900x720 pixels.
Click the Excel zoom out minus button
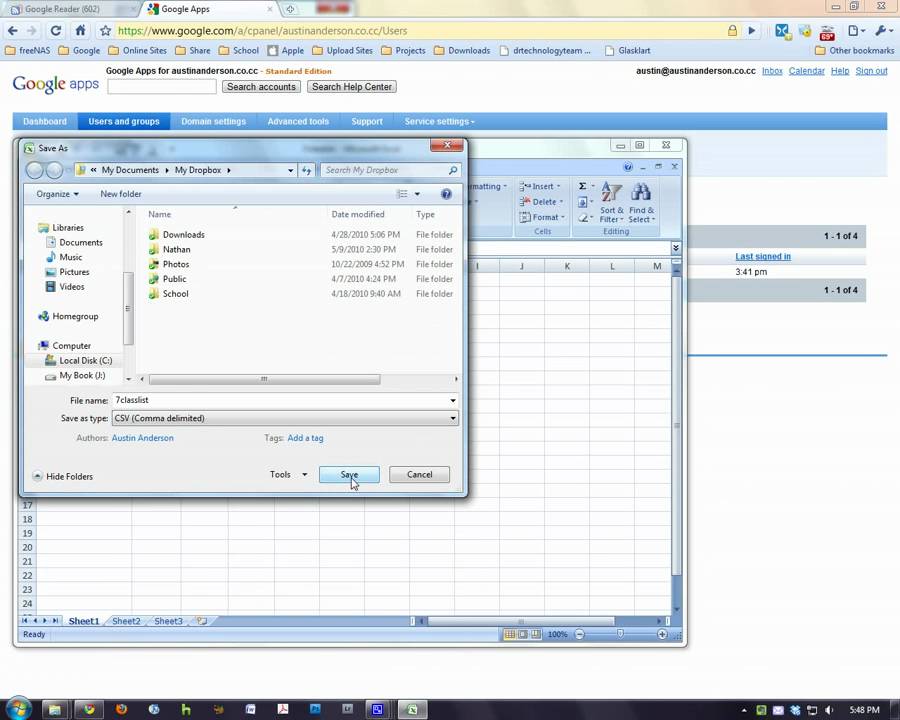(x=579, y=634)
